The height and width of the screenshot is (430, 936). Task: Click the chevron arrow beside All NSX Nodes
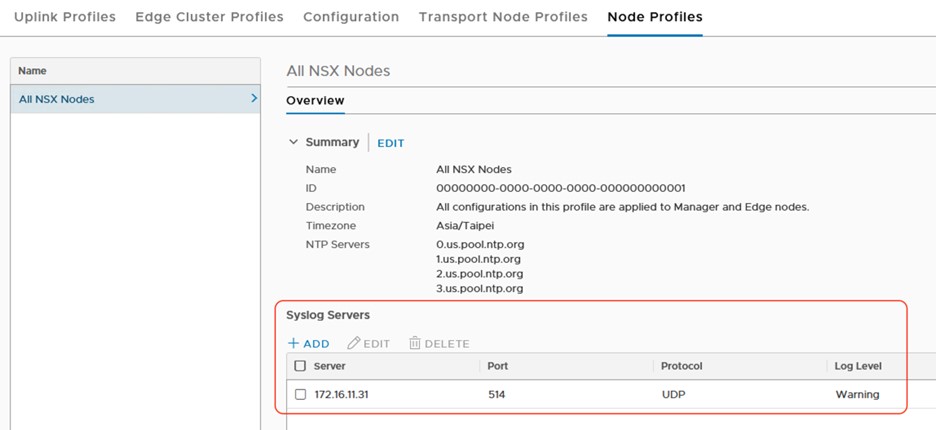pyautogui.click(x=254, y=99)
